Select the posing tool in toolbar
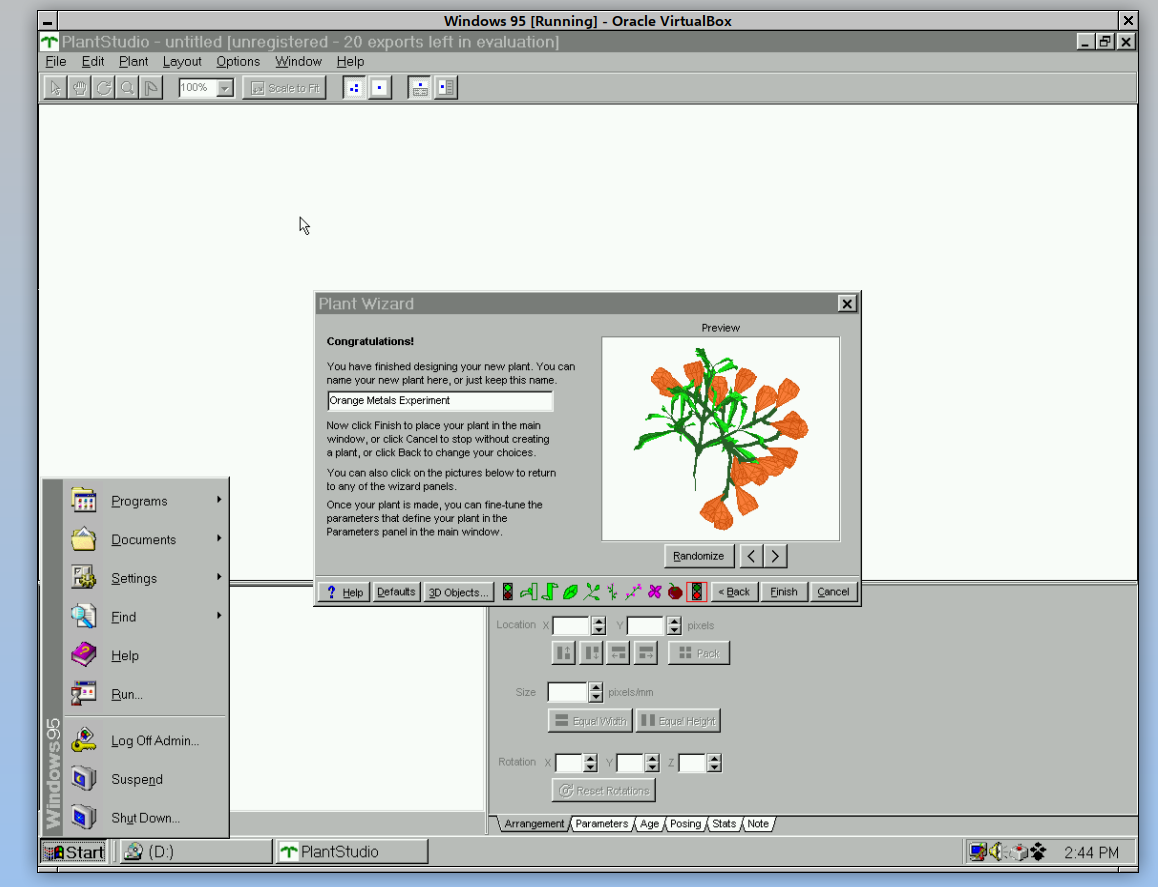The width and height of the screenshot is (1158, 887). [151, 88]
